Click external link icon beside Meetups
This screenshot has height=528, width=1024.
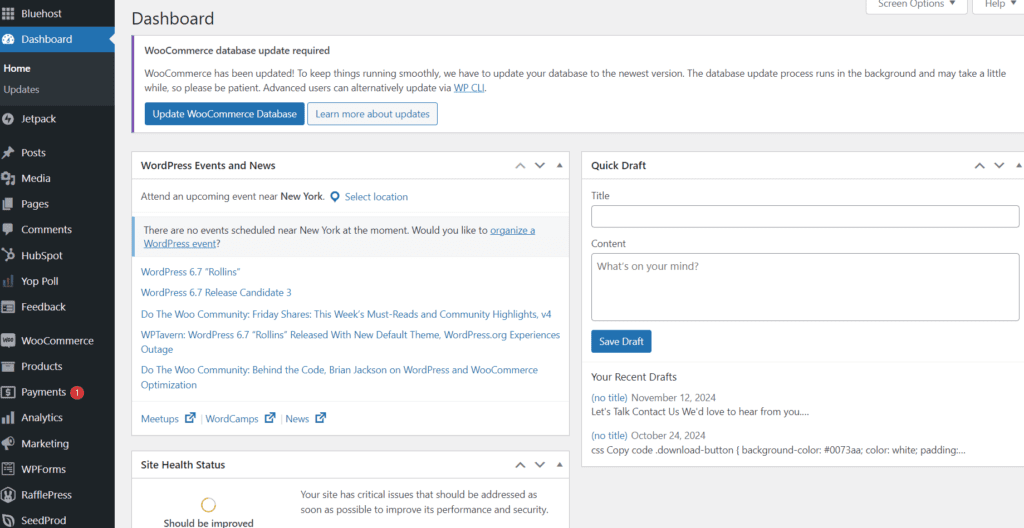click(x=190, y=418)
